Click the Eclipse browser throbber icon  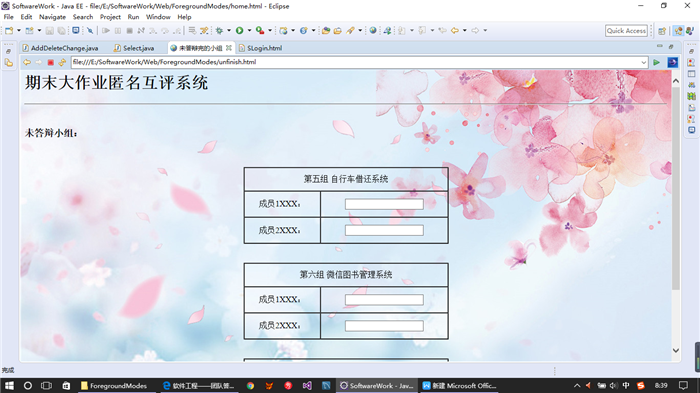[x=672, y=62]
